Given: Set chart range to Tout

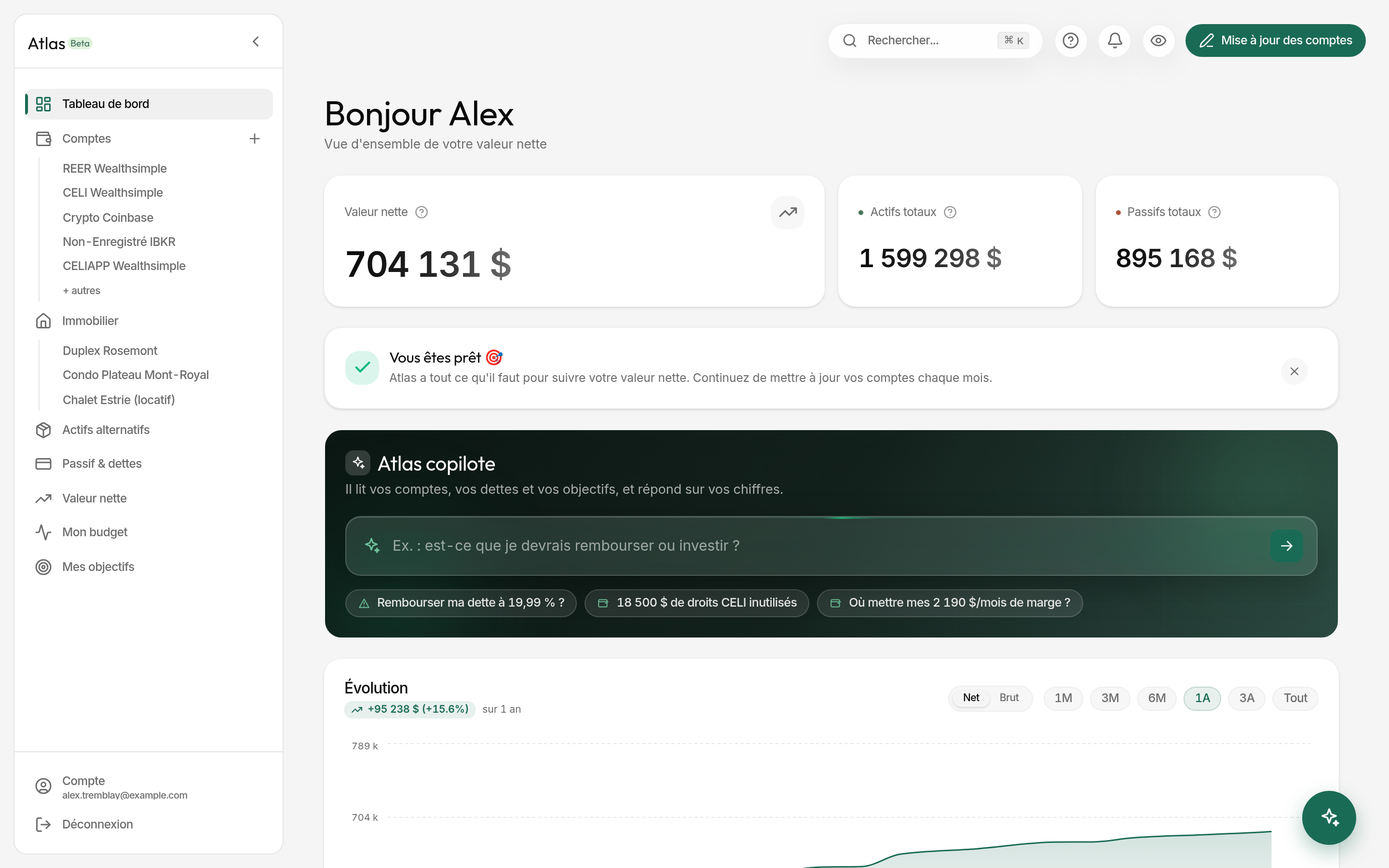Looking at the screenshot, I should pyautogui.click(x=1295, y=699).
